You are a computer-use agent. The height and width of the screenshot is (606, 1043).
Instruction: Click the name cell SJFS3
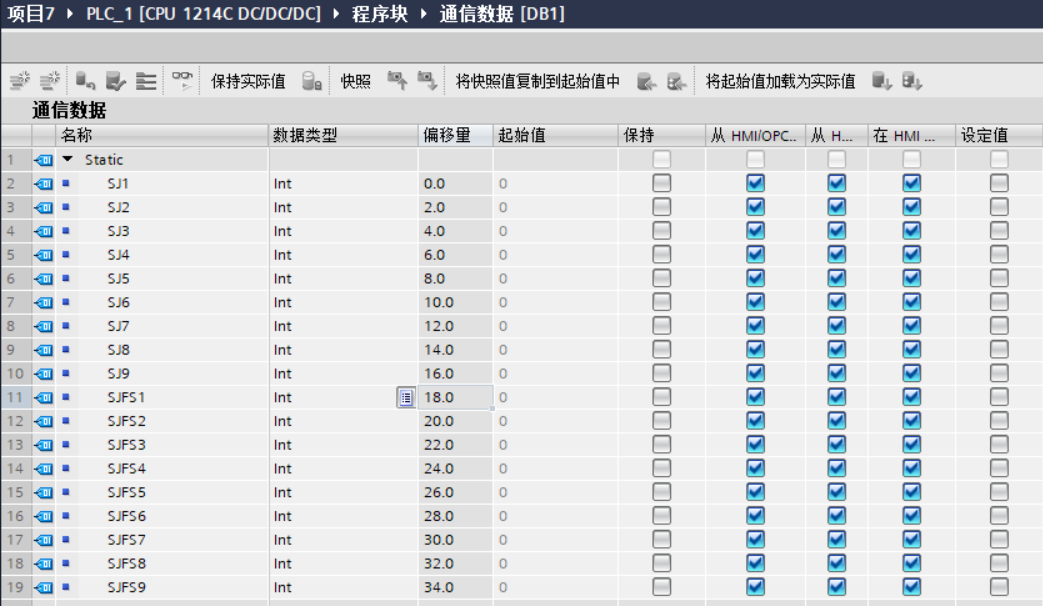pyautogui.click(x=162, y=445)
